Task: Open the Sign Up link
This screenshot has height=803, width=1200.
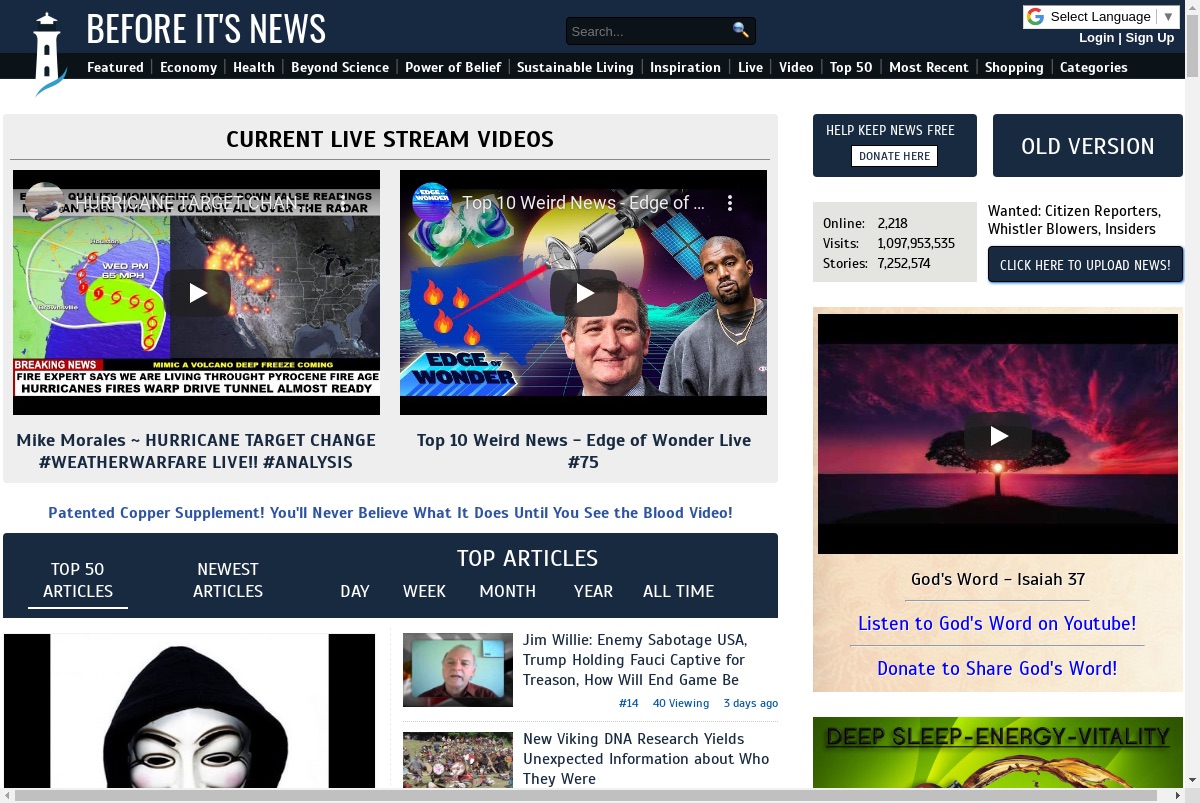Action: 1150,38
